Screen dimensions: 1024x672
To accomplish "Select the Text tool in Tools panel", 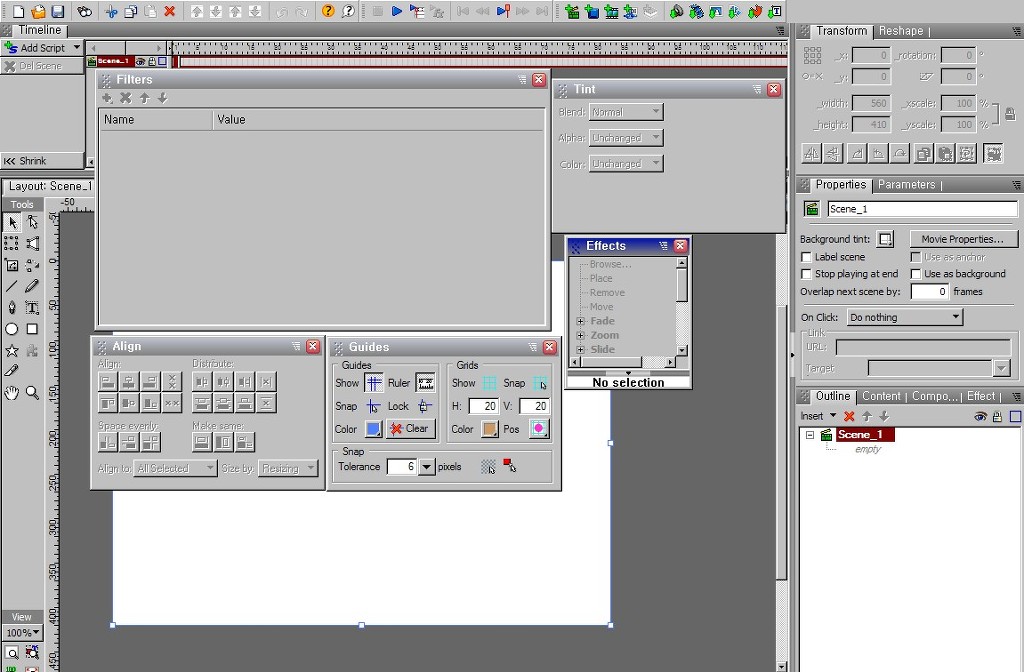I will tap(32, 308).
